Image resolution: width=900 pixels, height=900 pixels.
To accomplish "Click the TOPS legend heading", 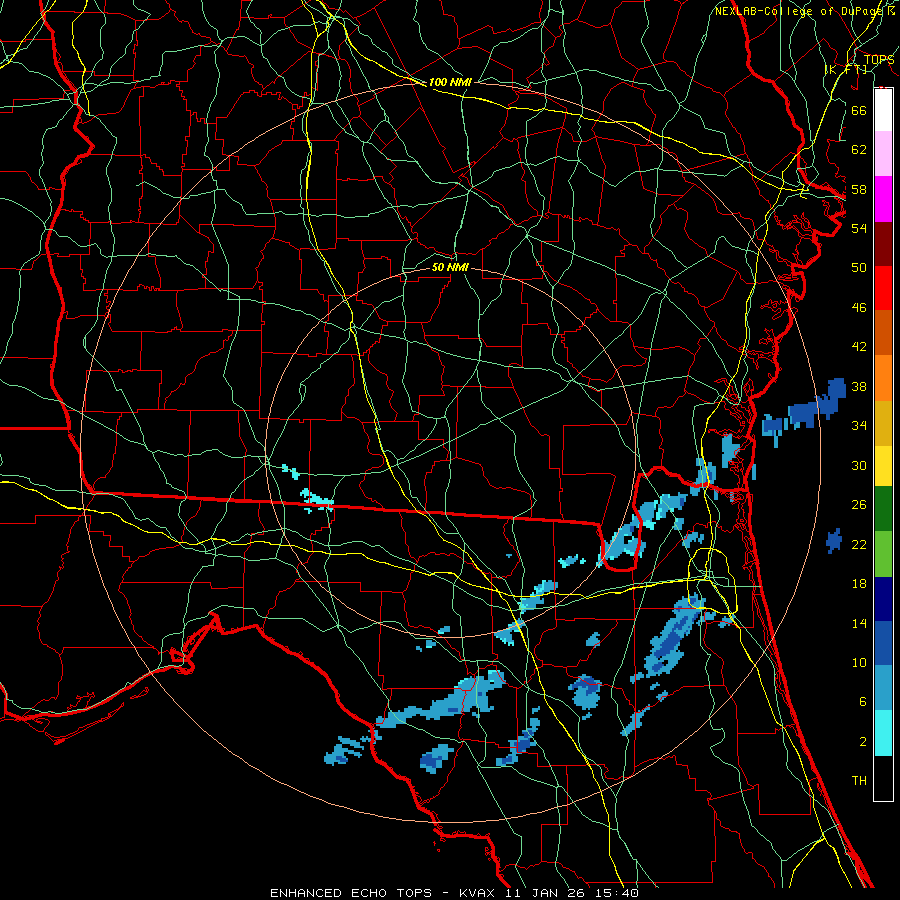I will pyautogui.click(x=879, y=59).
